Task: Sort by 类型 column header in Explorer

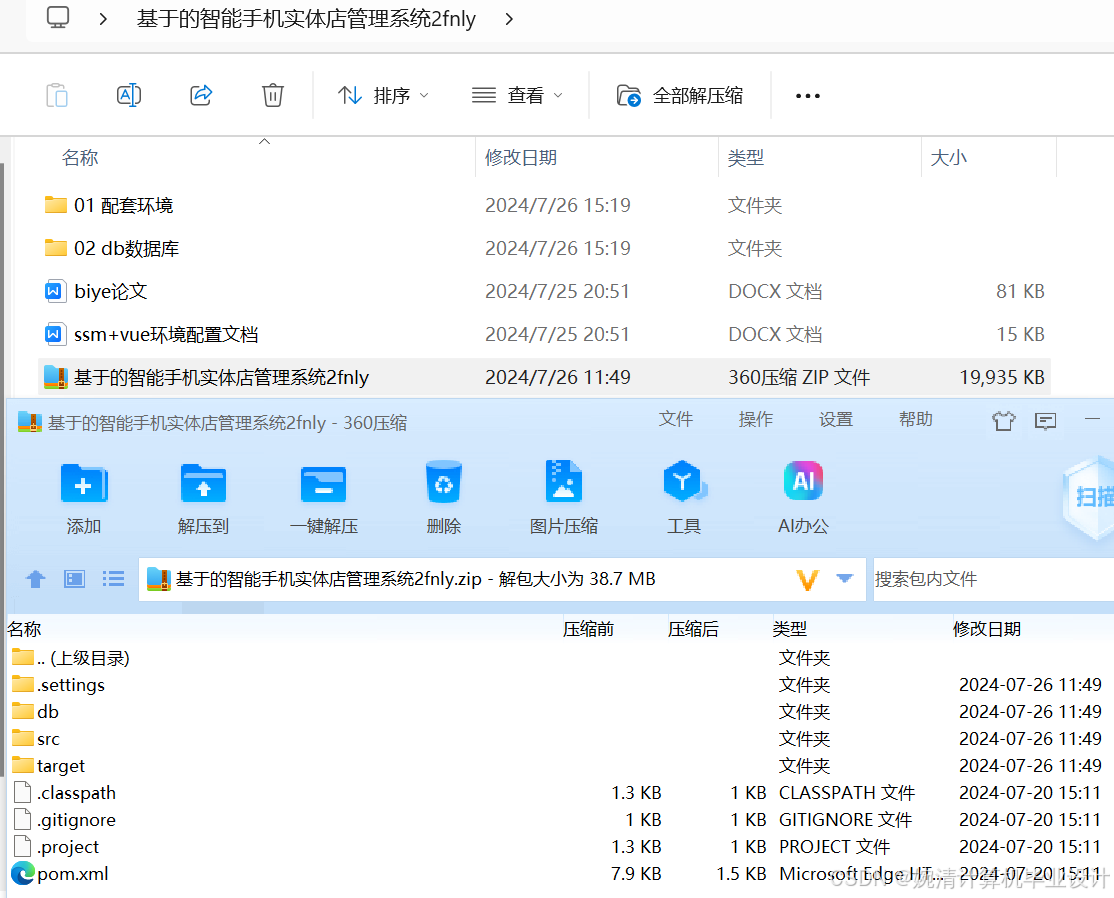Action: [x=746, y=158]
